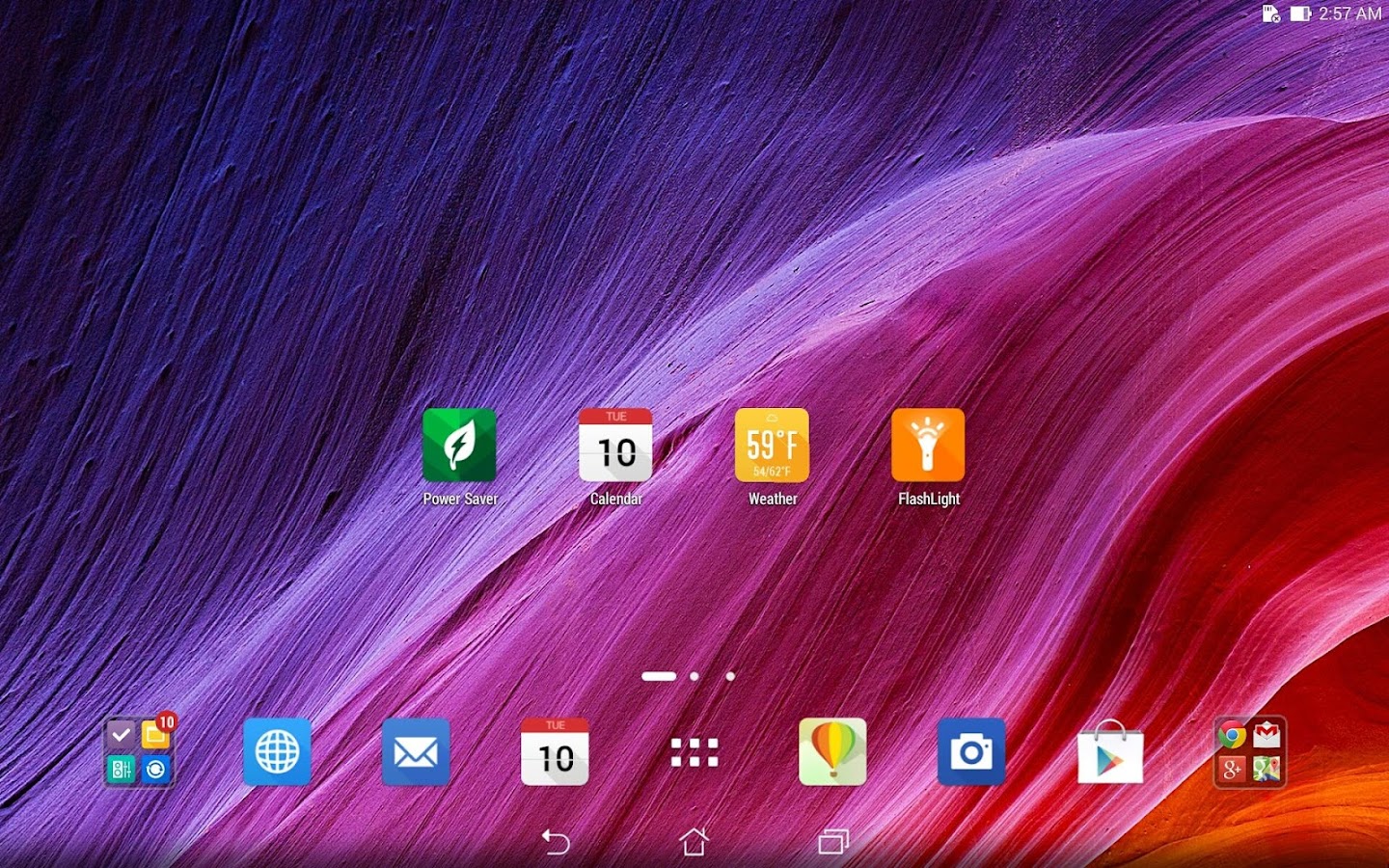Switch to the second home page dot
Viewport: 1389px width, 868px height.
694,676
